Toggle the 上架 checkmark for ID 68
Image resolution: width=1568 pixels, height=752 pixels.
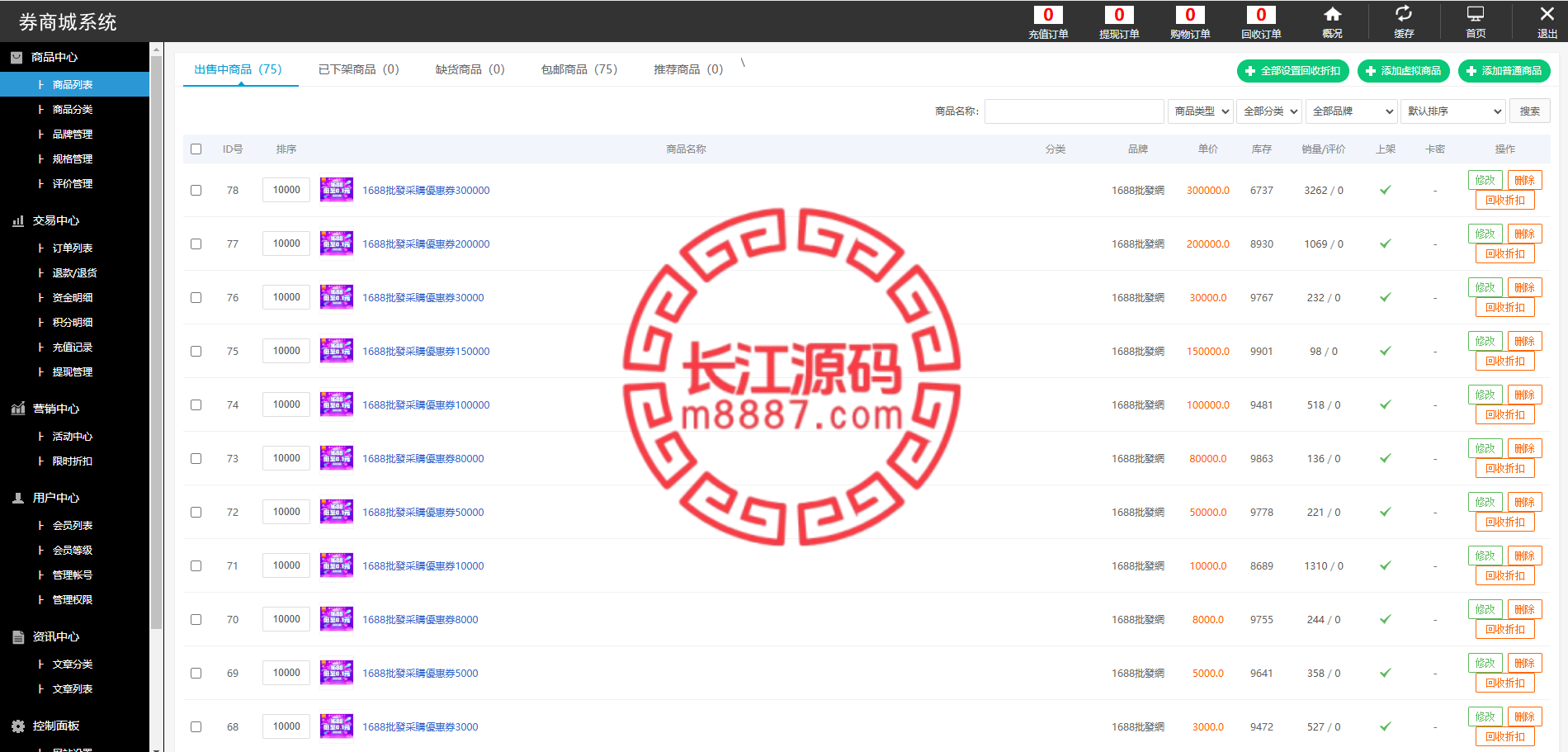coord(1386,726)
